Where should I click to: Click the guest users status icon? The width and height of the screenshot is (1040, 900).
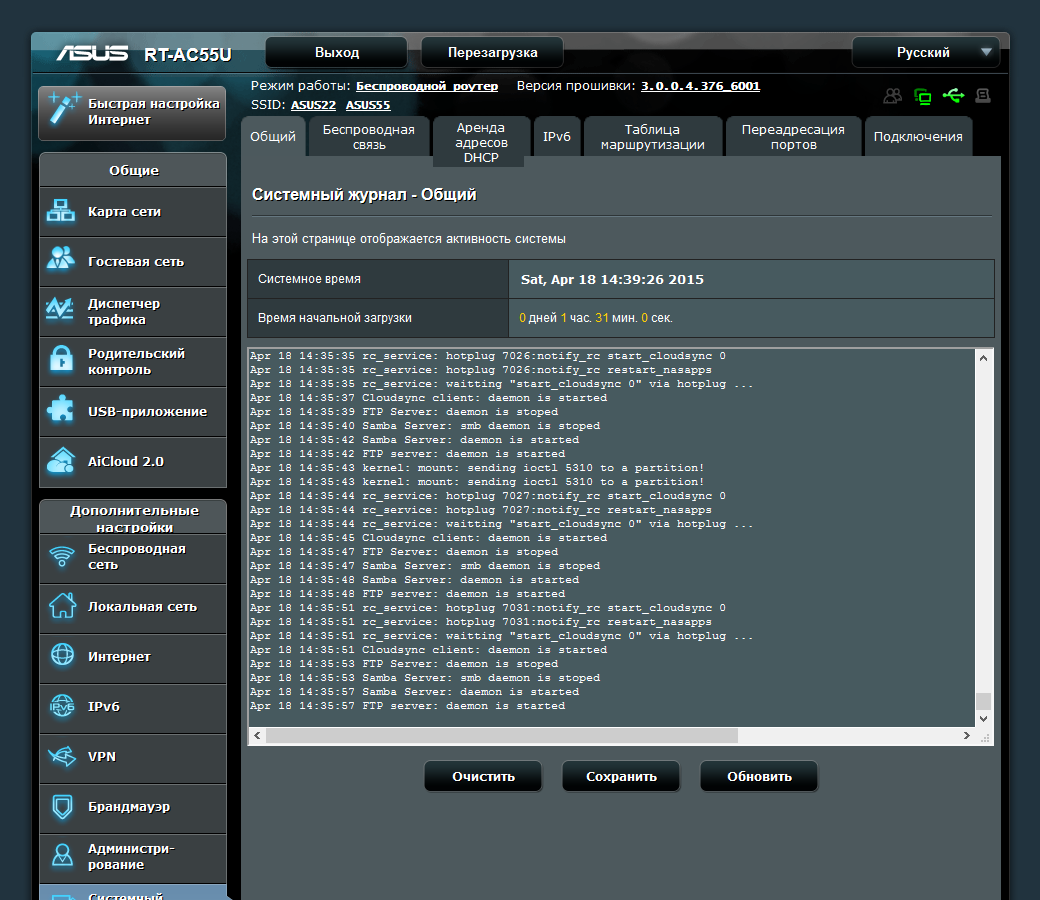pos(892,96)
